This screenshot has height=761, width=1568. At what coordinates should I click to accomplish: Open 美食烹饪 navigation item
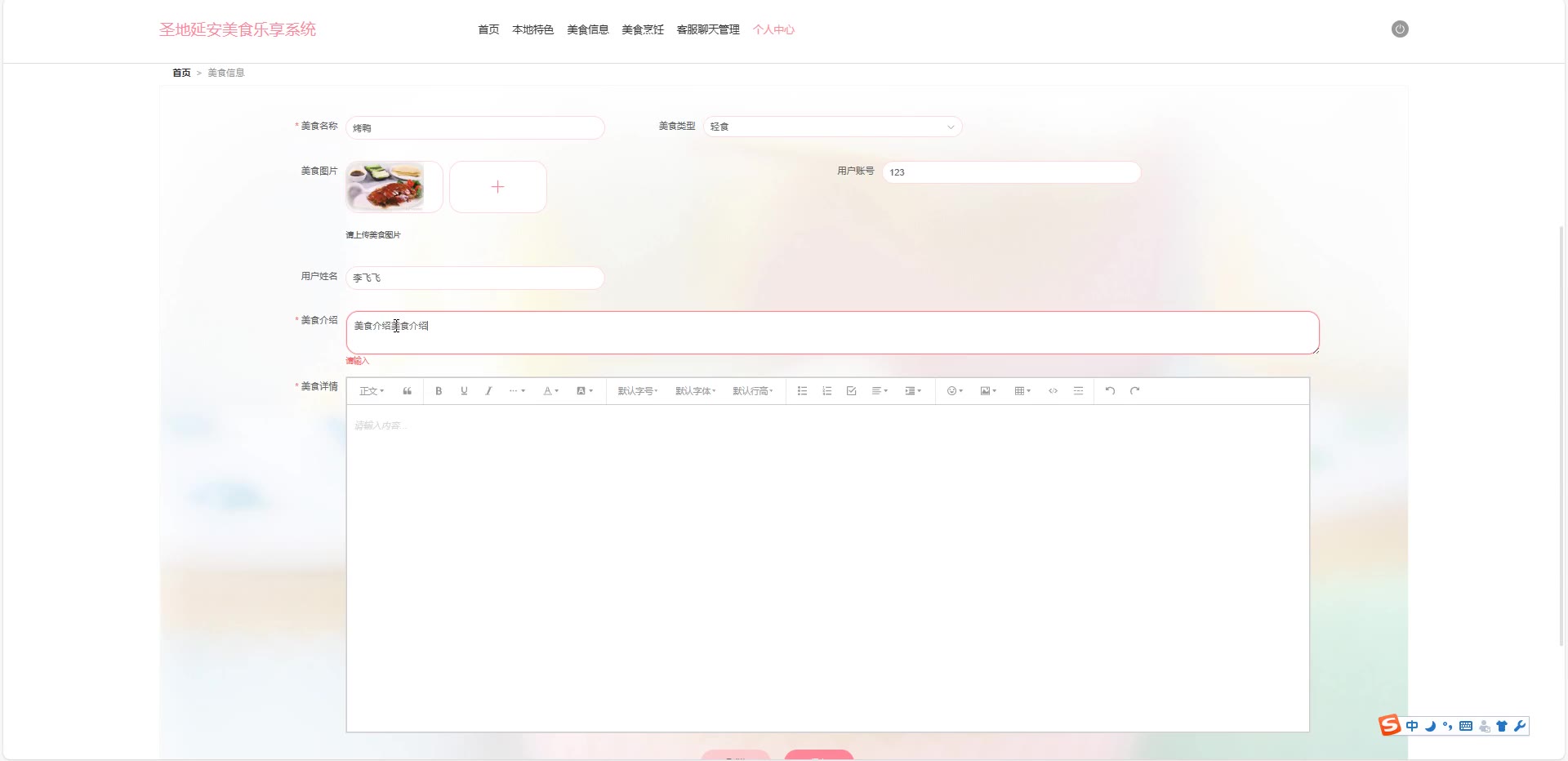tap(643, 29)
